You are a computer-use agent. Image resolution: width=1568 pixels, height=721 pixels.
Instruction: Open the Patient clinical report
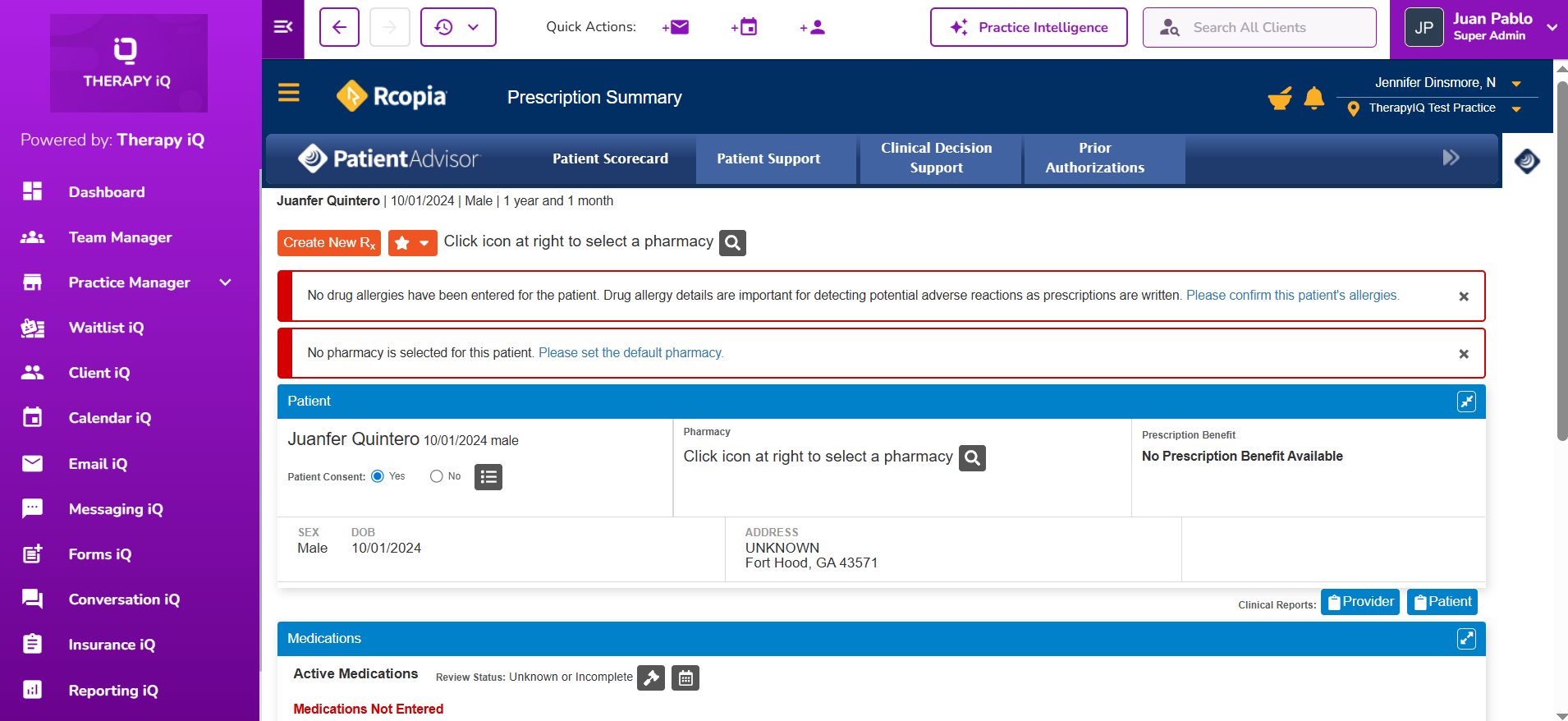(1442, 602)
